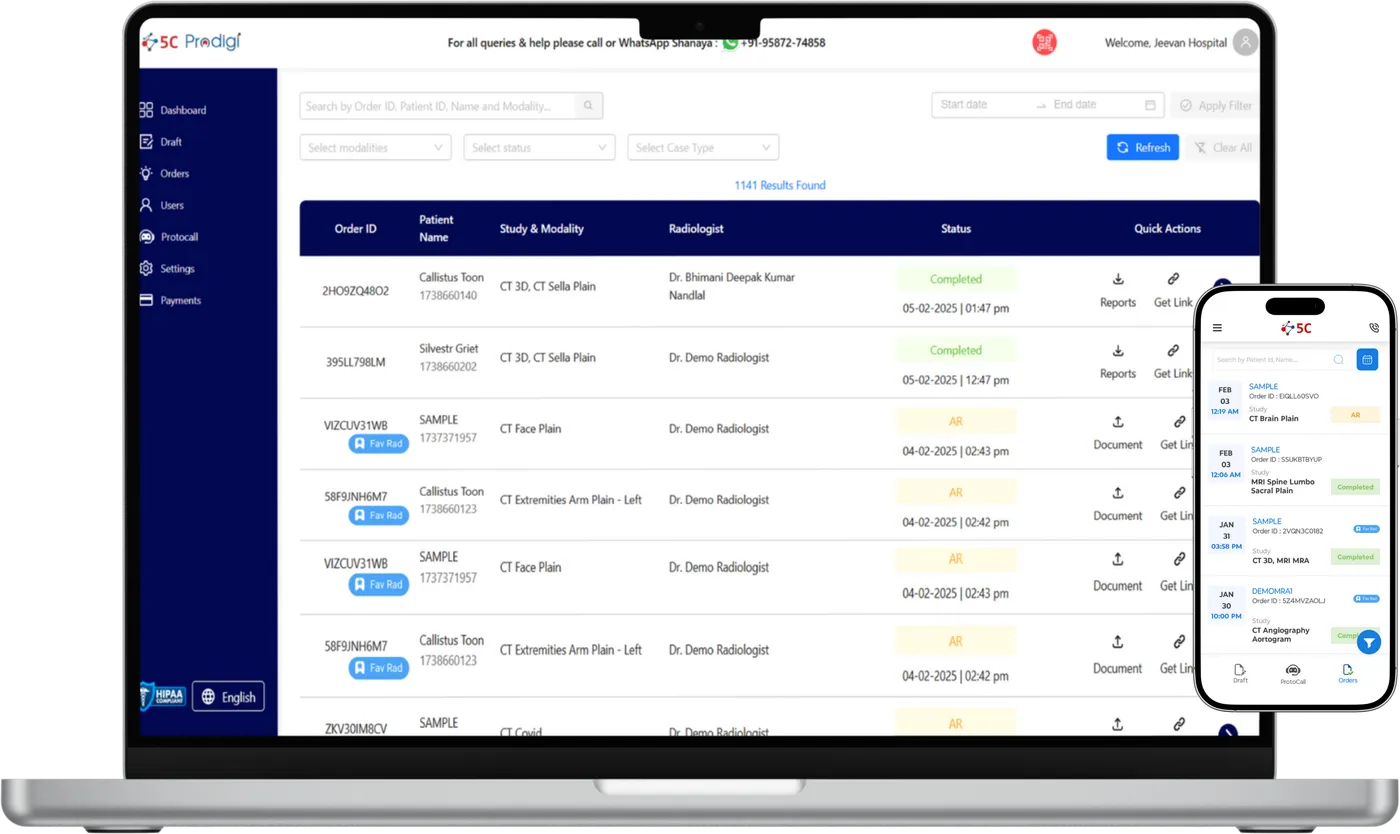The height and width of the screenshot is (834, 1400).
Task: Select the Draft icon in the sidebar
Action: point(145,141)
